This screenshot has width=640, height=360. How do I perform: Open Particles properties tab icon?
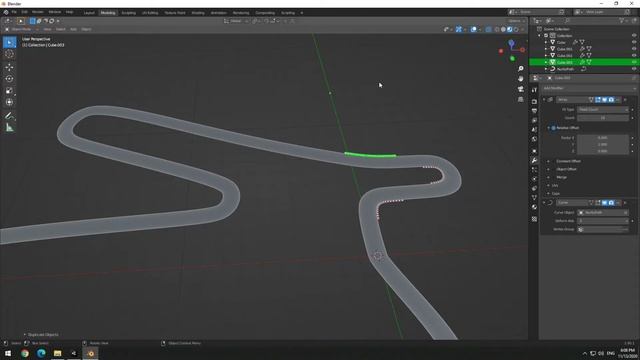(534, 170)
